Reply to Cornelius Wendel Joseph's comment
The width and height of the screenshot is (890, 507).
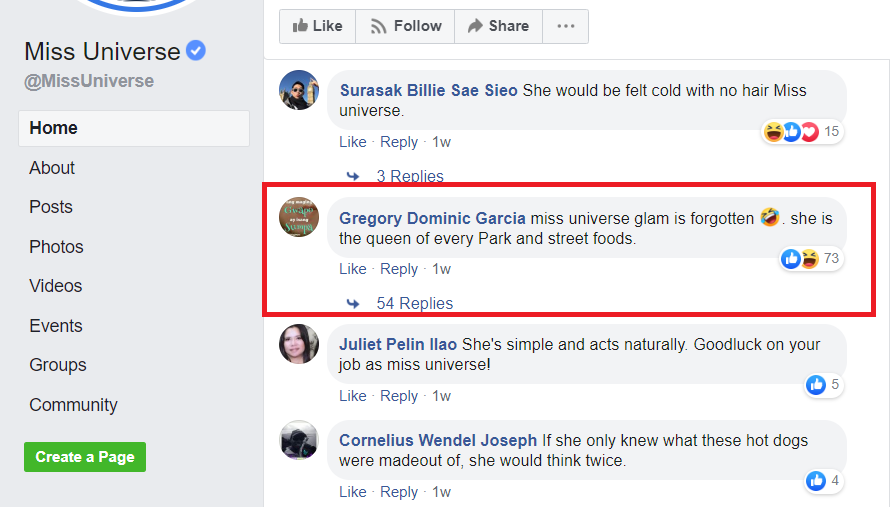[x=399, y=492]
